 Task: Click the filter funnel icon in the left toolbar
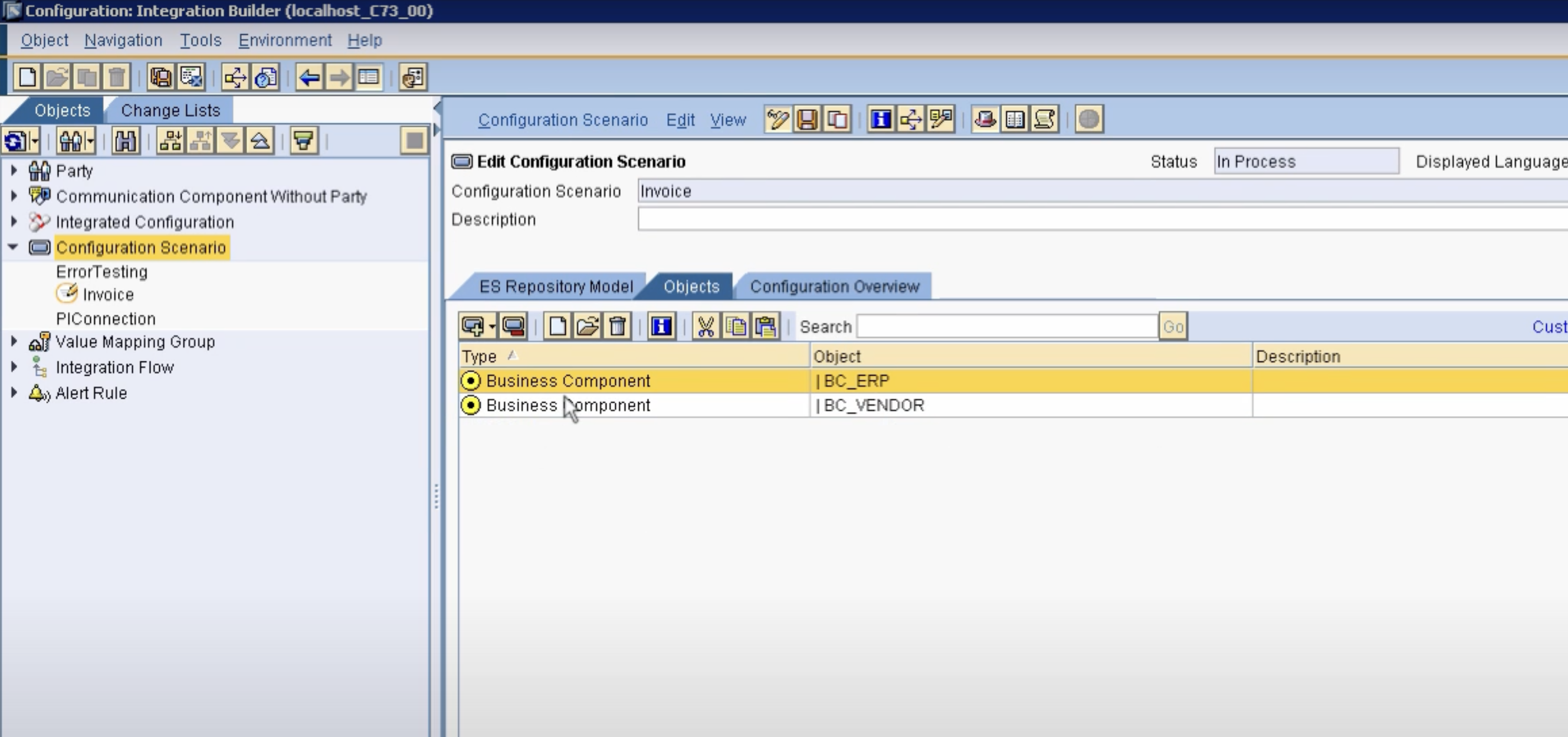point(303,141)
